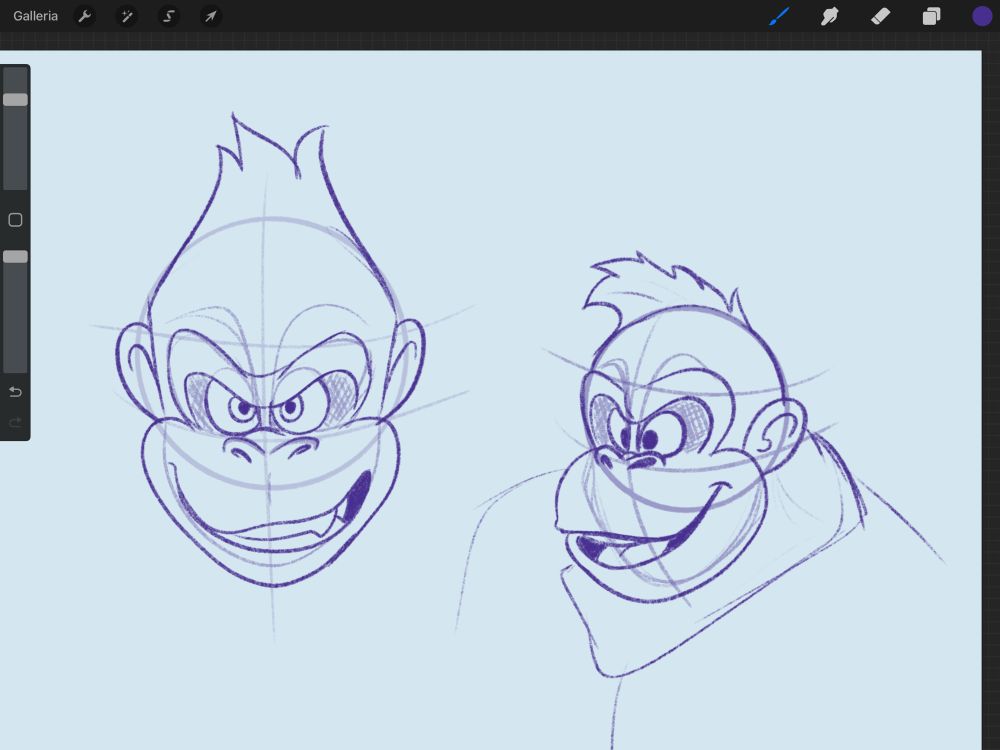This screenshot has width=1000, height=750.
Task: Redo the last undone stroke
Action: (15, 422)
